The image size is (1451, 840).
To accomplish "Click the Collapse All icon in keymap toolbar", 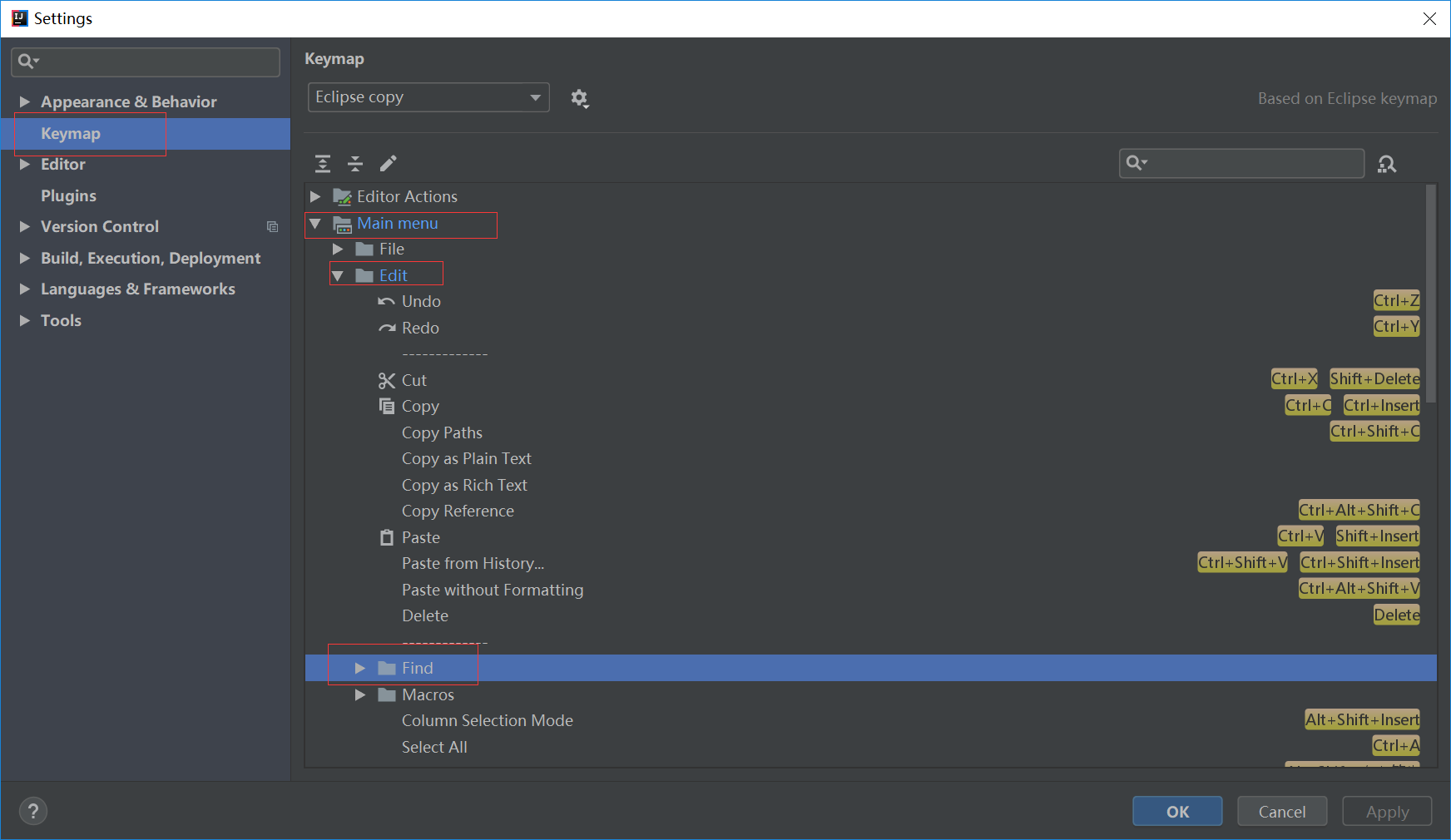I will pyautogui.click(x=355, y=163).
